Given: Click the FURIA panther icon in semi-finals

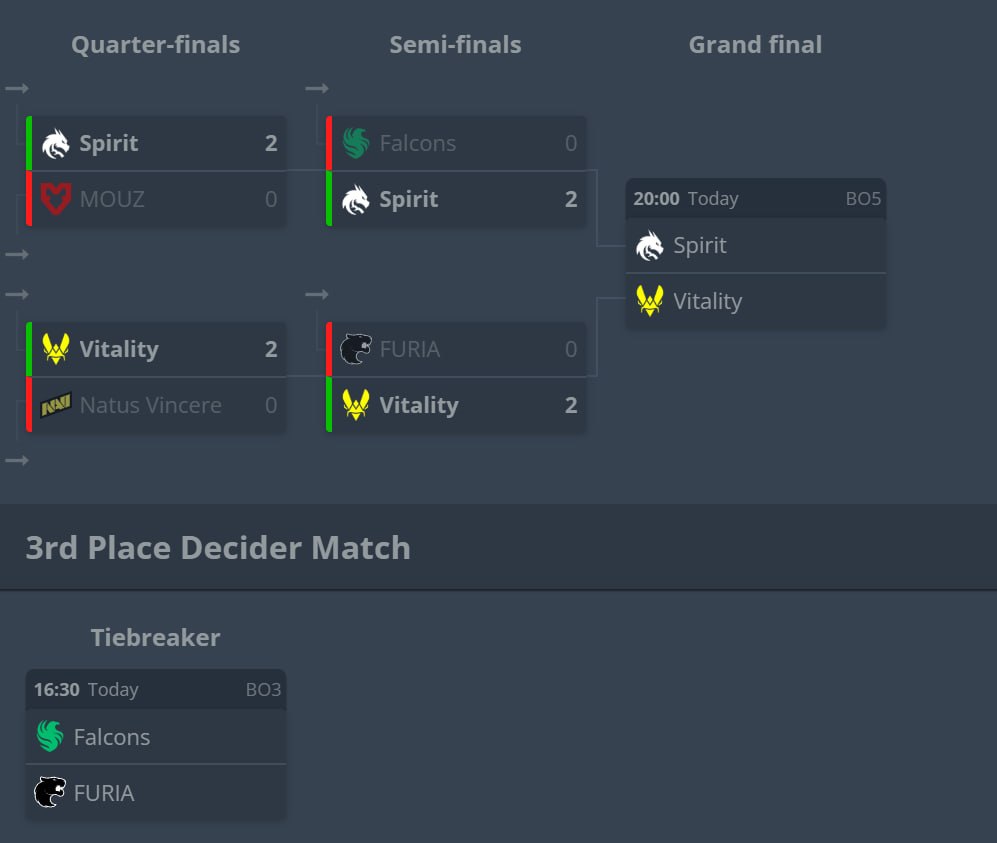Looking at the screenshot, I should (x=357, y=349).
